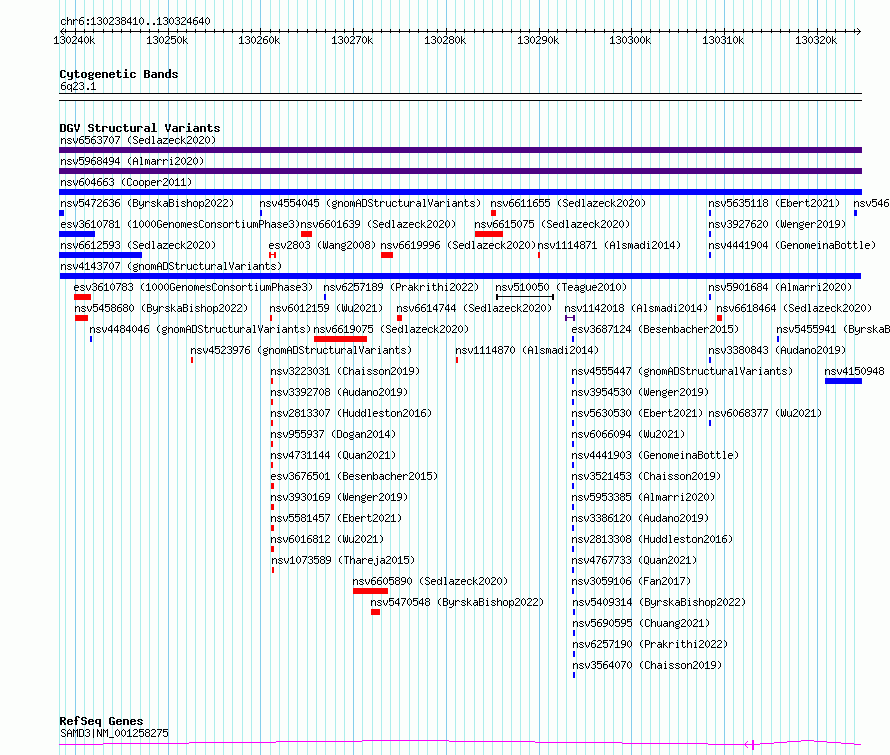Select the nsv5968494 (Almarri2020) purple variant bar
The height and width of the screenshot is (755, 890).
pos(460,171)
